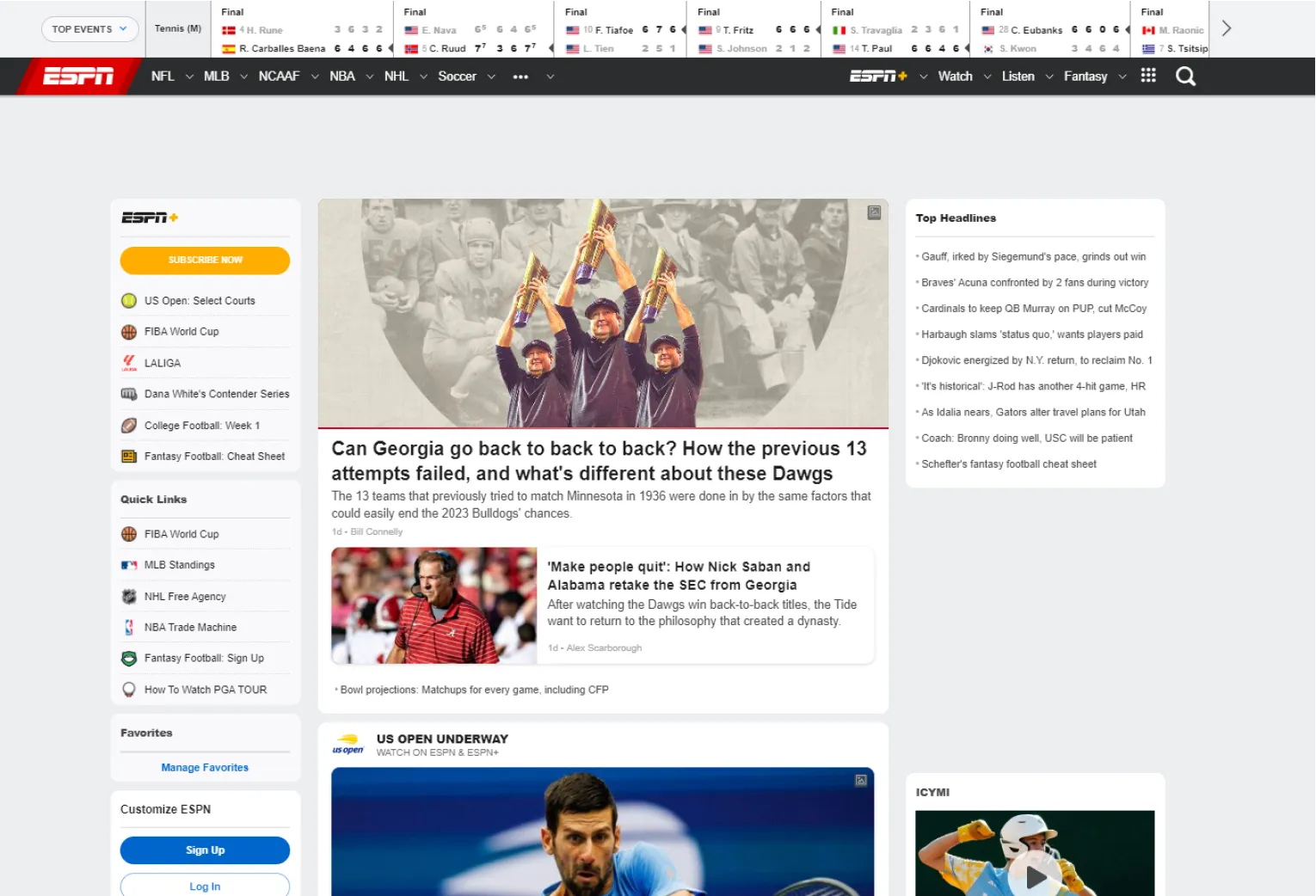Click the blue Sign Up button
The image size is (1316, 896).
tap(205, 850)
